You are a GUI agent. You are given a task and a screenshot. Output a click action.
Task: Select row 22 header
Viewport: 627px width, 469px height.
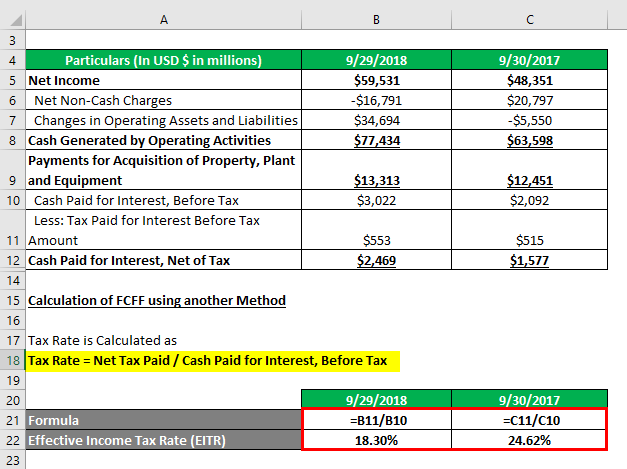12,440
